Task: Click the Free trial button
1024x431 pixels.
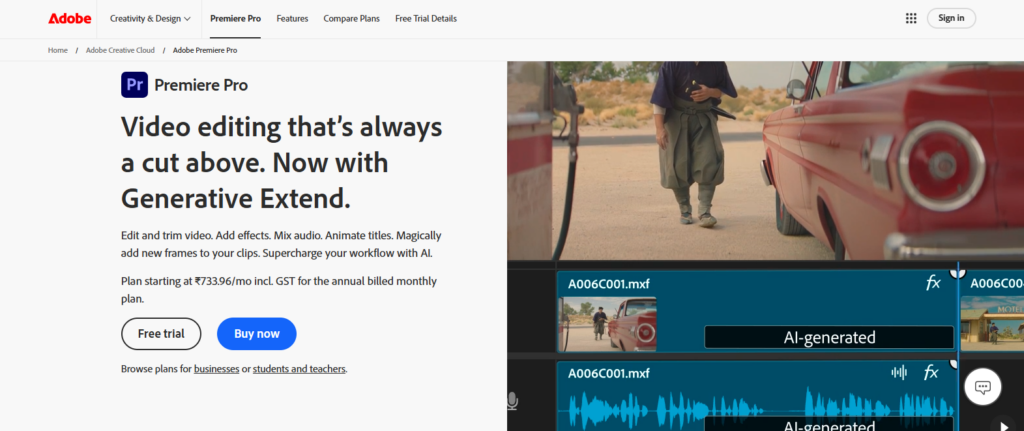Action: pyautogui.click(x=161, y=334)
